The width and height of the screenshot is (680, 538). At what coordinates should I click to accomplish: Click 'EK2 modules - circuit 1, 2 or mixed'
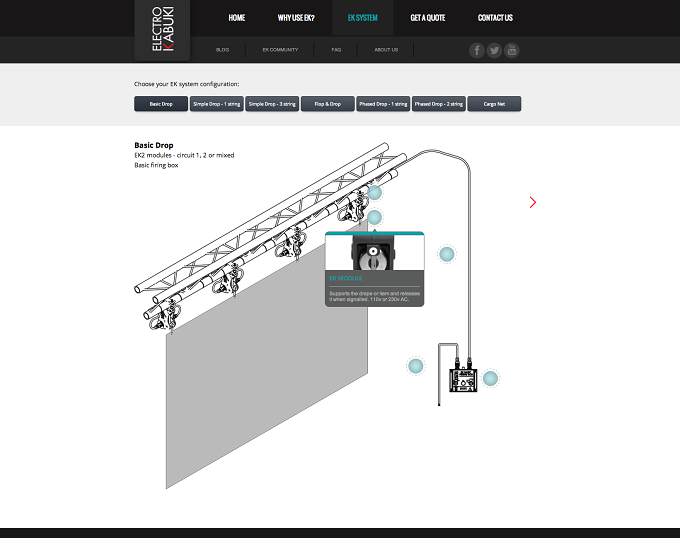click(184, 155)
